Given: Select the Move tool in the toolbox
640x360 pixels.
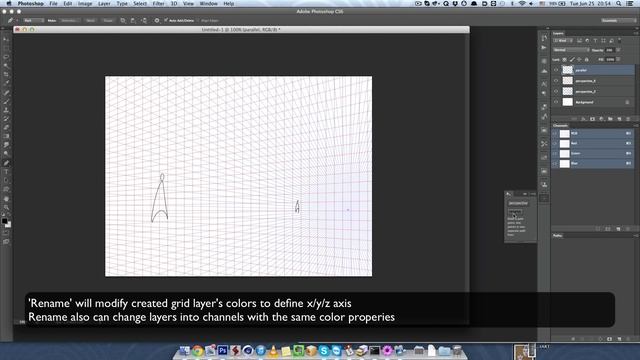Looking at the screenshot, I should 6,39.
